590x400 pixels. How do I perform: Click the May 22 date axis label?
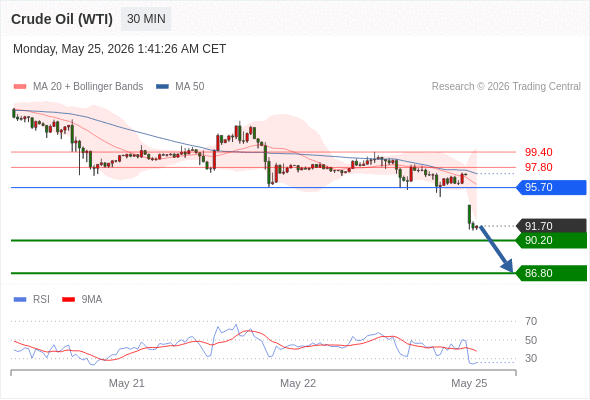coord(298,383)
